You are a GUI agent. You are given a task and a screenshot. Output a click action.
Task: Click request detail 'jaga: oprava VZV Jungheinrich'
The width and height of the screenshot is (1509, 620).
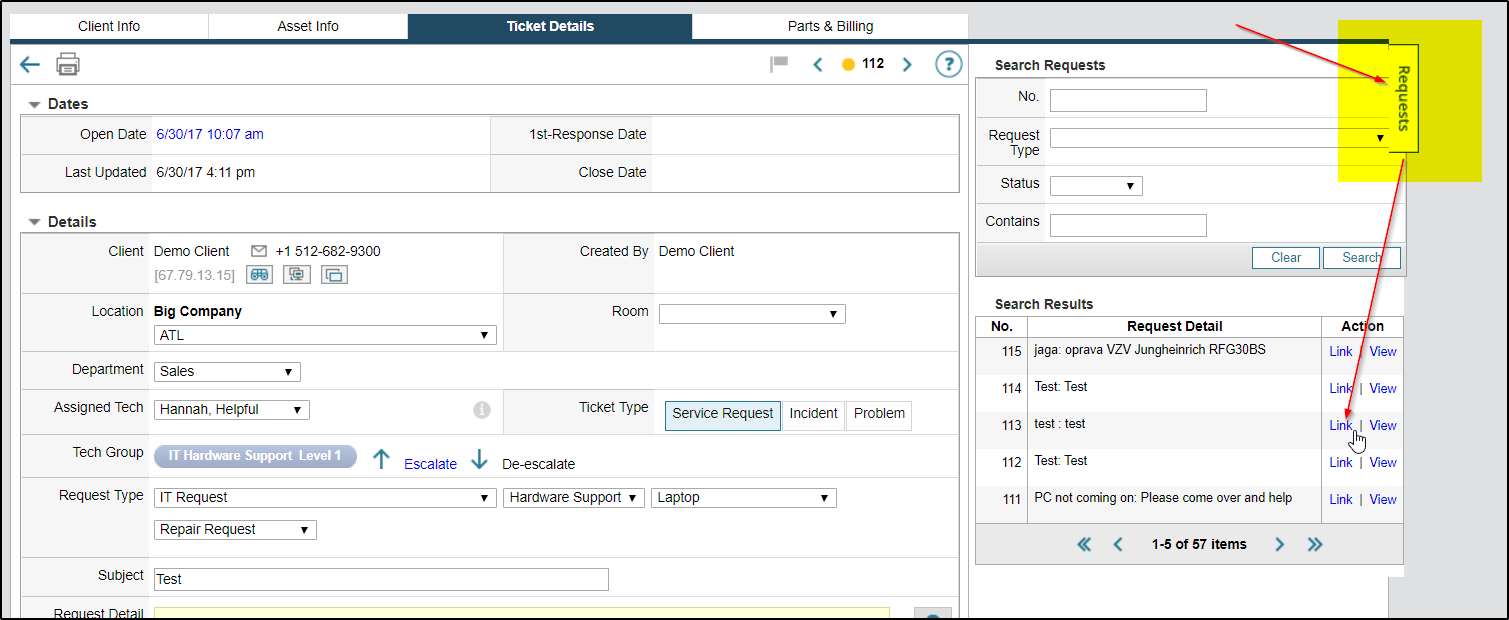point(1149,350)
